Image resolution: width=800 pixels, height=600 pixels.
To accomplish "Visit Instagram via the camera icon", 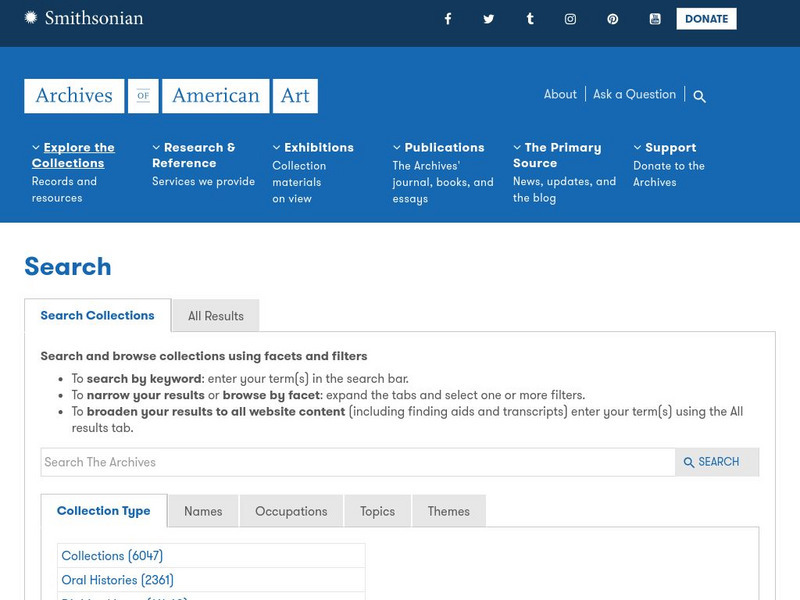I will [570, 19].
